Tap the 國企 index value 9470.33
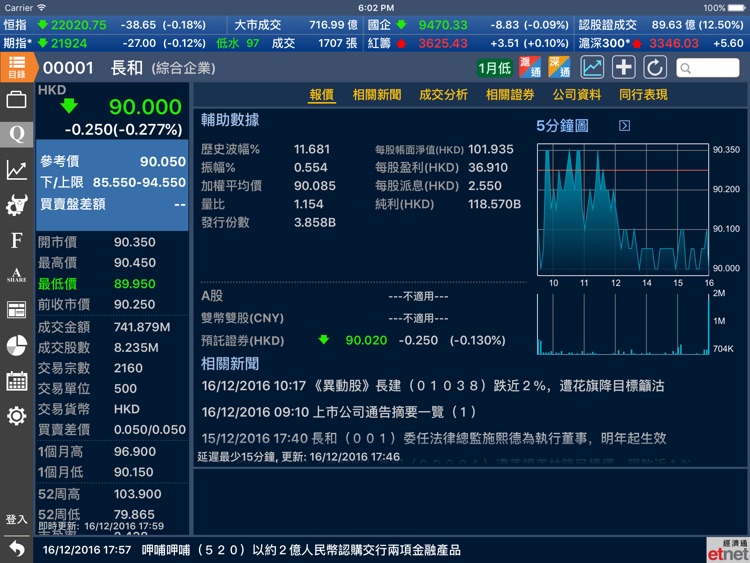This screenshot has width=750, height=563. 443,25
